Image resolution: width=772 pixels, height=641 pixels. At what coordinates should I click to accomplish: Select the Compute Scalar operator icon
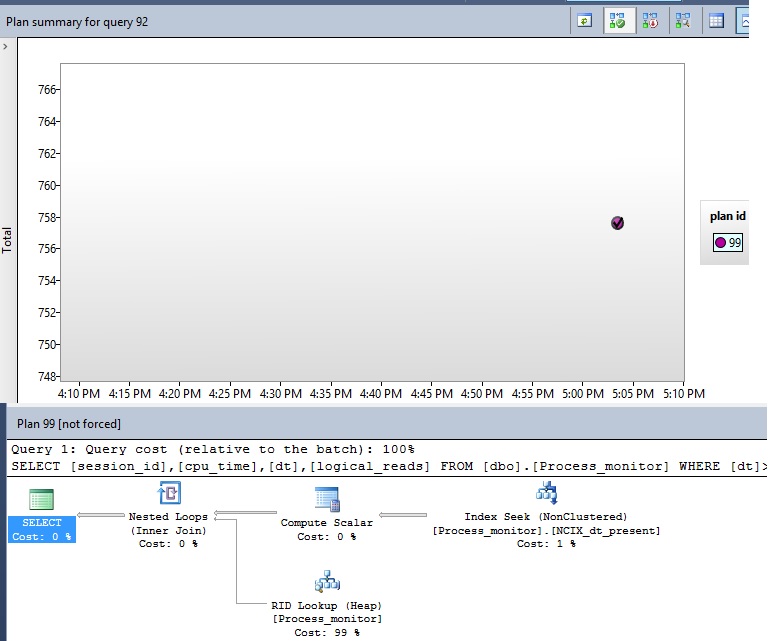(x=327, y=499)
